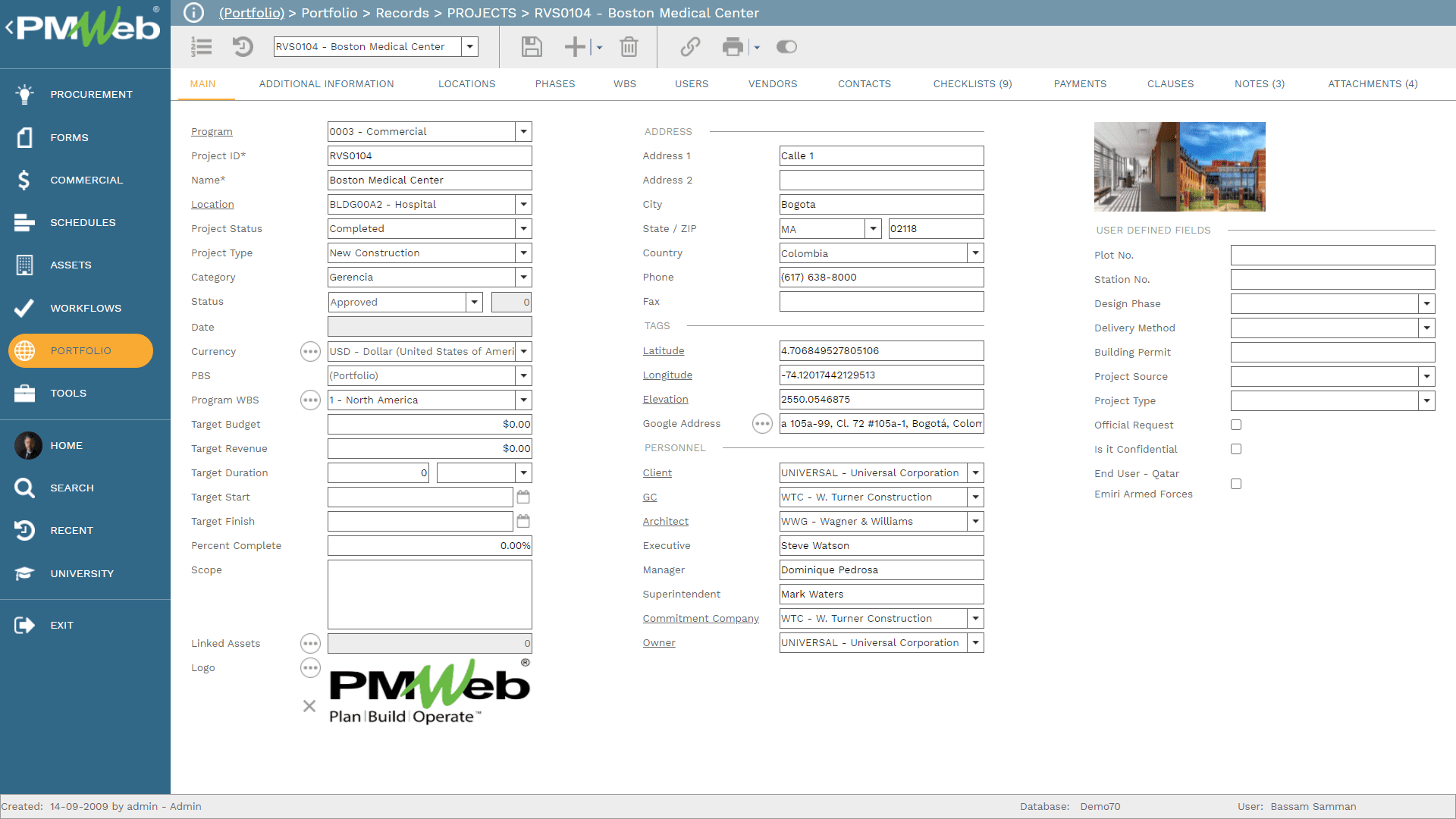Add a new record with the plus icon
The height and width of the screenshot is (819, 1456).
point(576,47)
